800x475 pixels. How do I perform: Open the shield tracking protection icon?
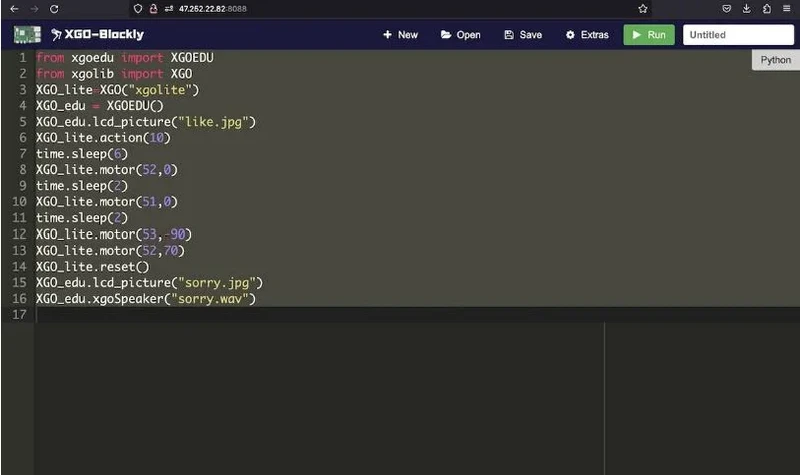138,9
